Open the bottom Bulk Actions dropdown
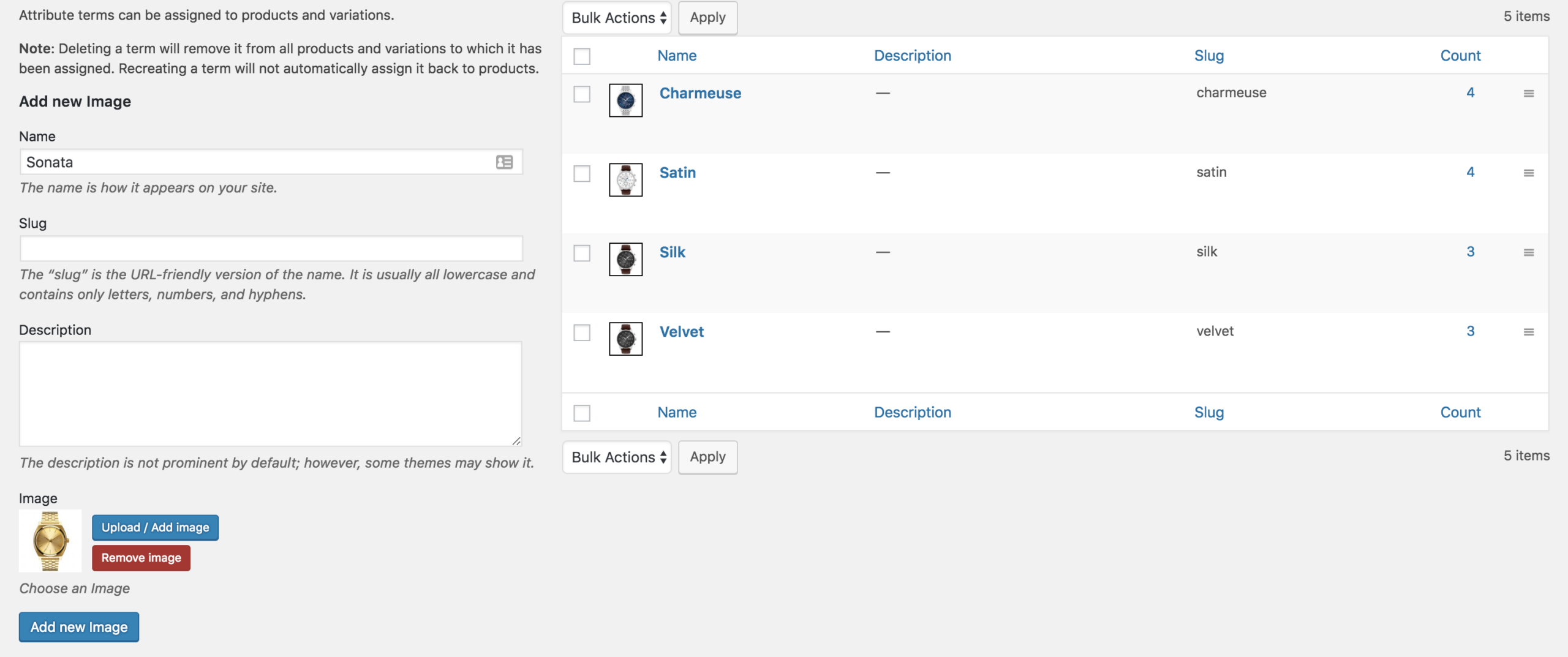 [x=616, y=457]
